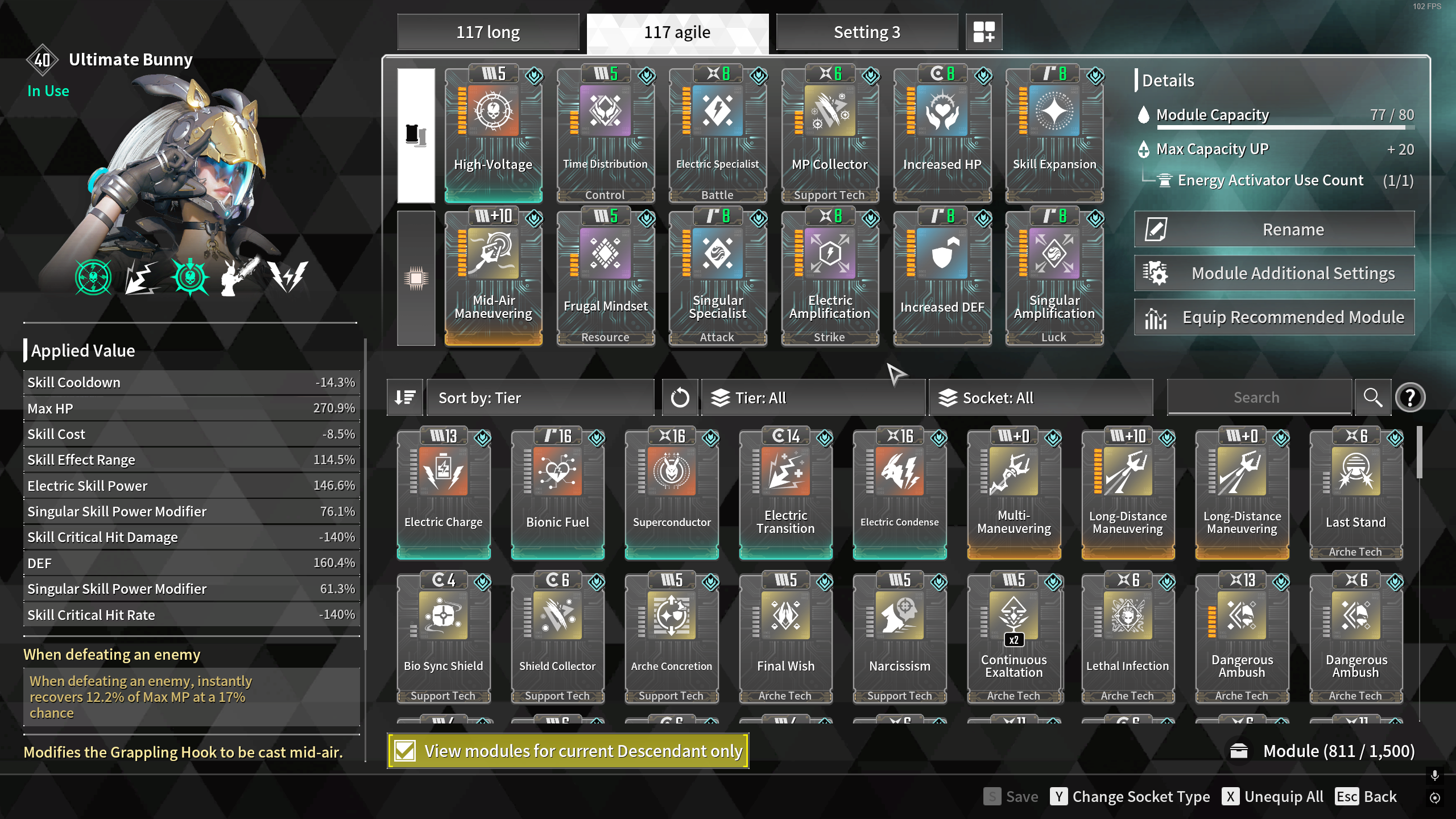1456x819 pixels.
Task: Pick the Electric Charge module card
Action: [x=444, y=494]
